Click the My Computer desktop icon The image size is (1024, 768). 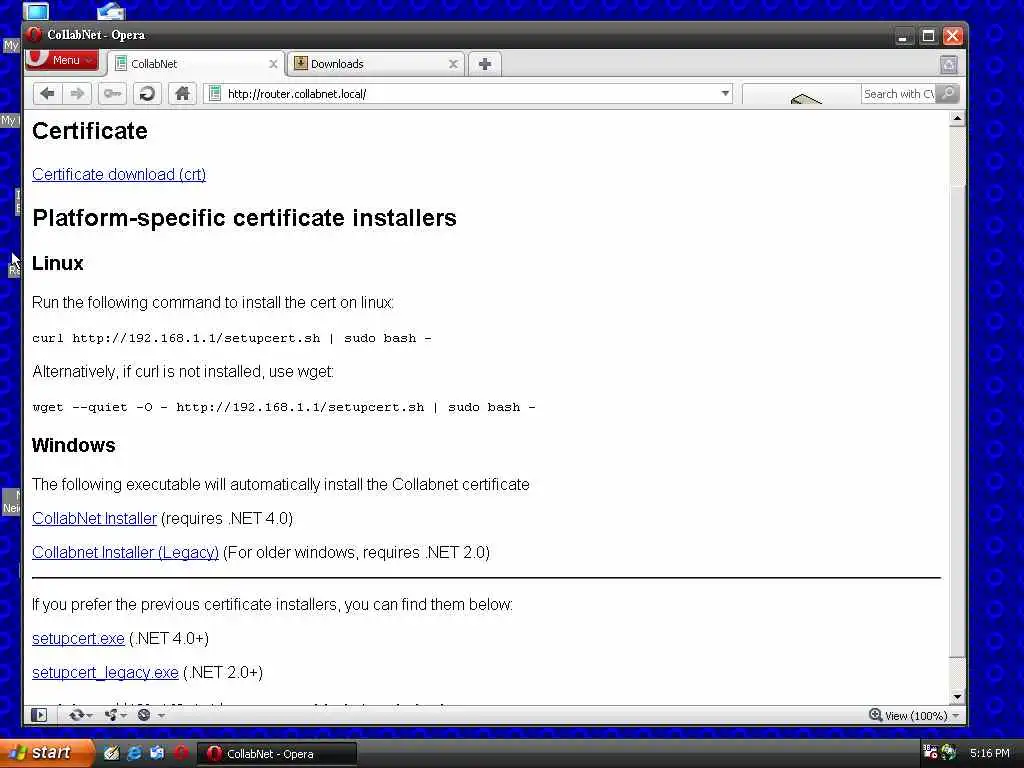click(35, 10)
